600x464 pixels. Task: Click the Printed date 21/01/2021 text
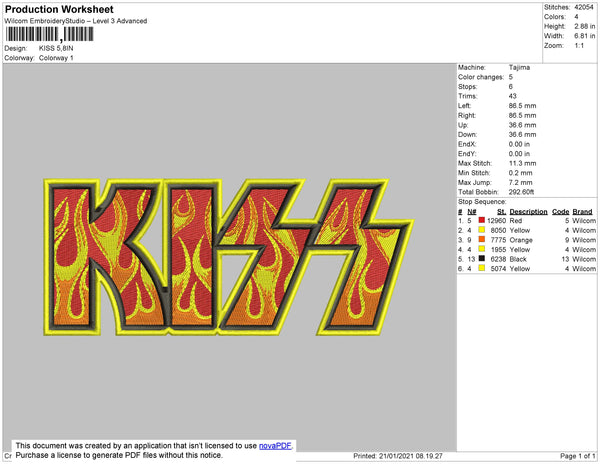[x=398, y=456]
